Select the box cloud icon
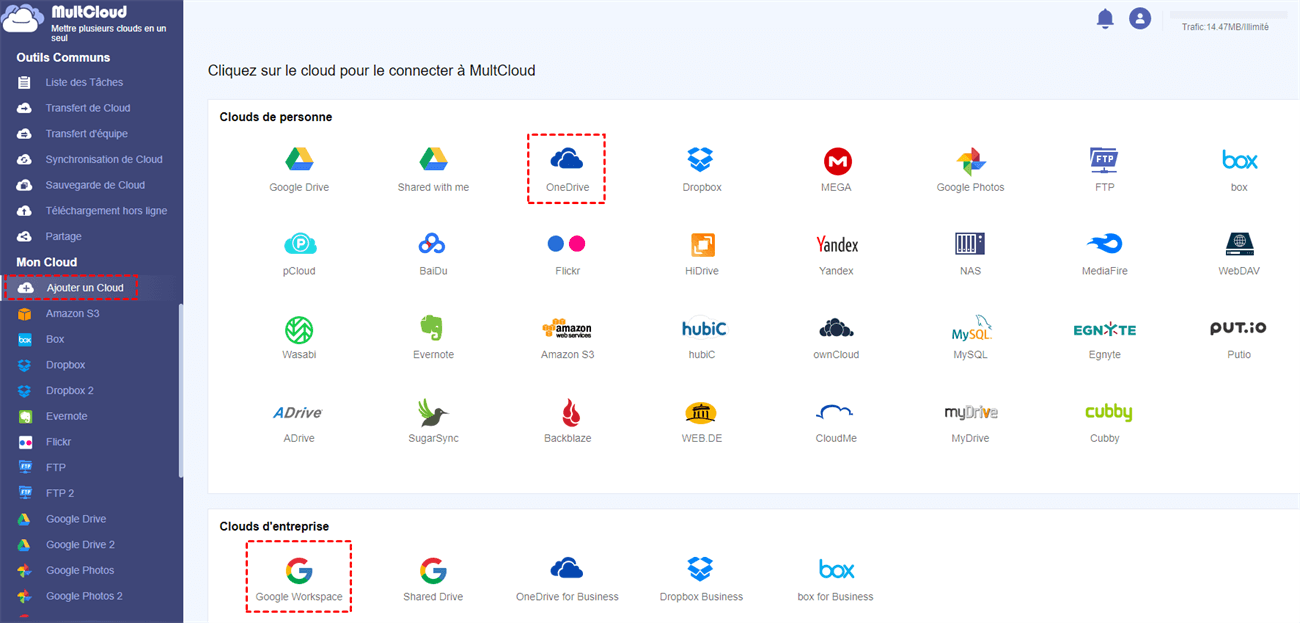1300x623 pixels. pos(1239,160)
